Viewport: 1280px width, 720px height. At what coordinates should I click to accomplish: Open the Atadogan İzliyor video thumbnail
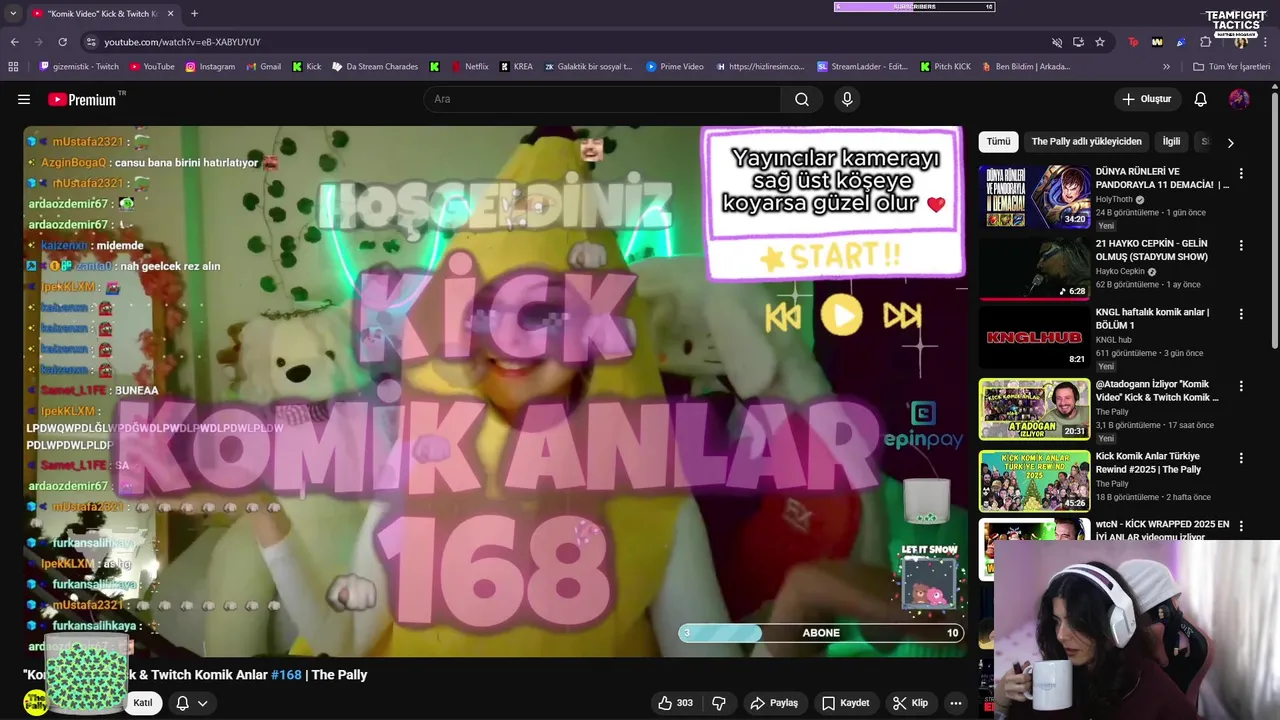tap(1034, 409)
